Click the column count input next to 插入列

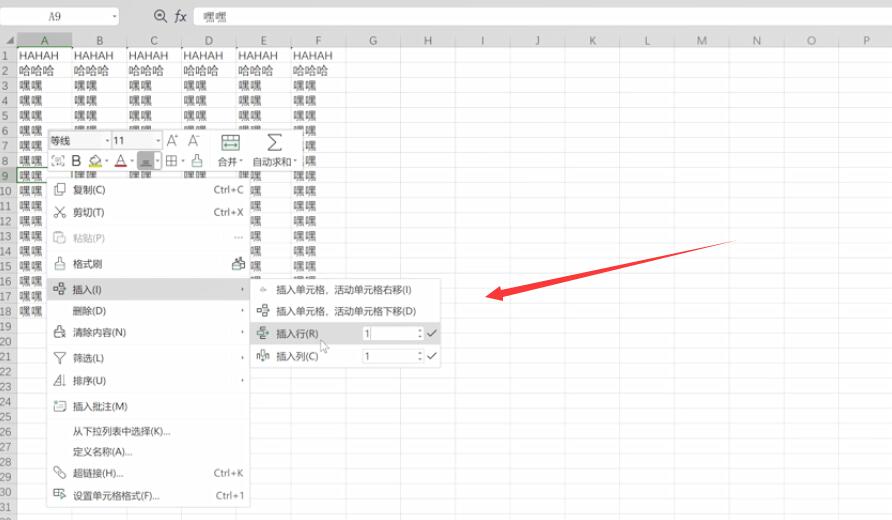point(390,356)
